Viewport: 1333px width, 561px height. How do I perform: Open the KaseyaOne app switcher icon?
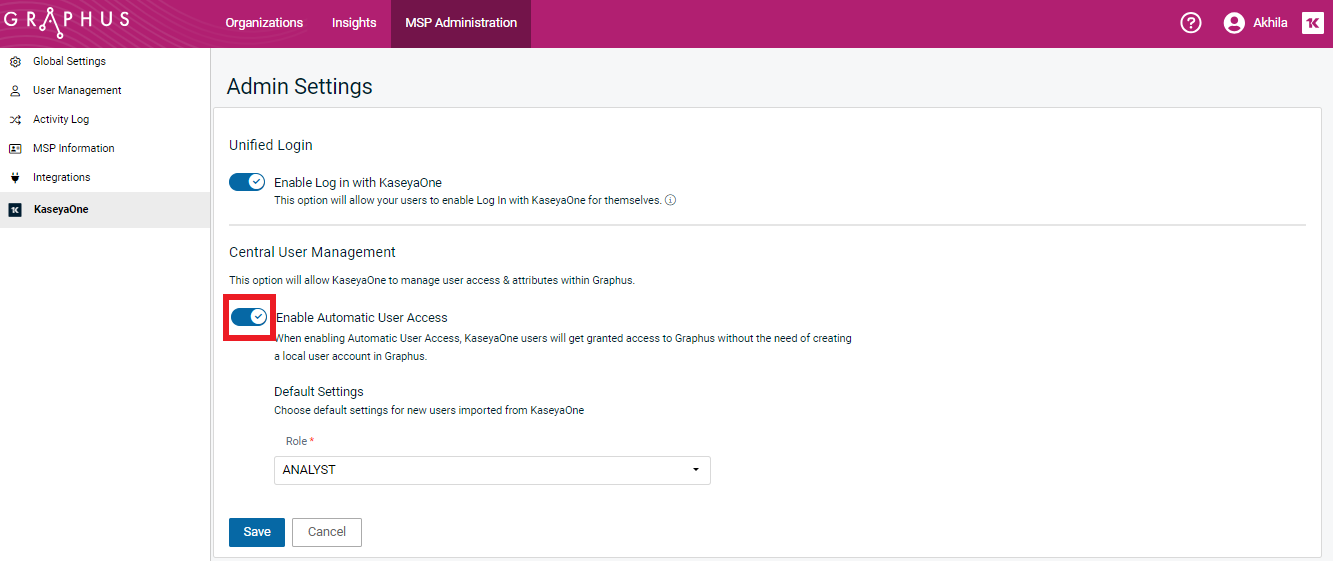[x=1312, y=23]
